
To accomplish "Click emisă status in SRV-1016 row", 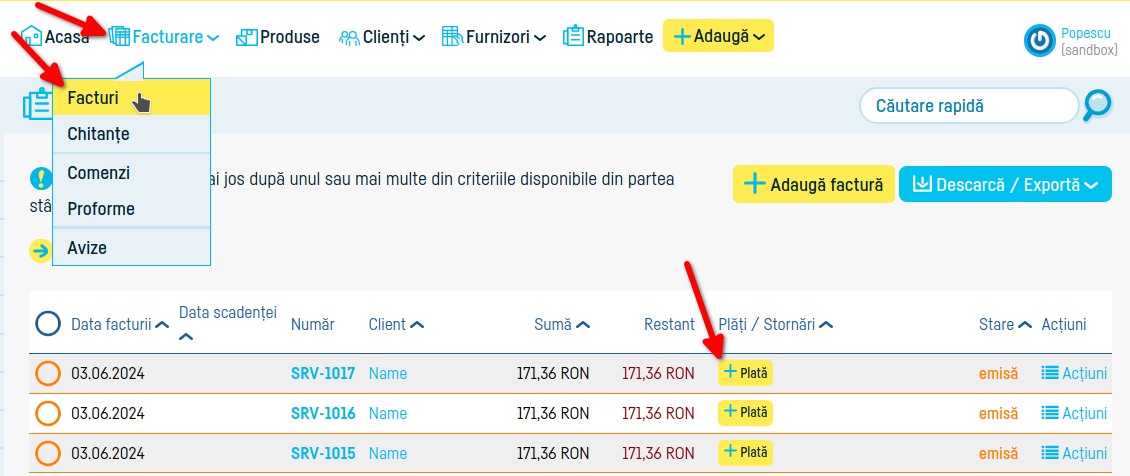I will pyautogui.click(x=998, y=413).
